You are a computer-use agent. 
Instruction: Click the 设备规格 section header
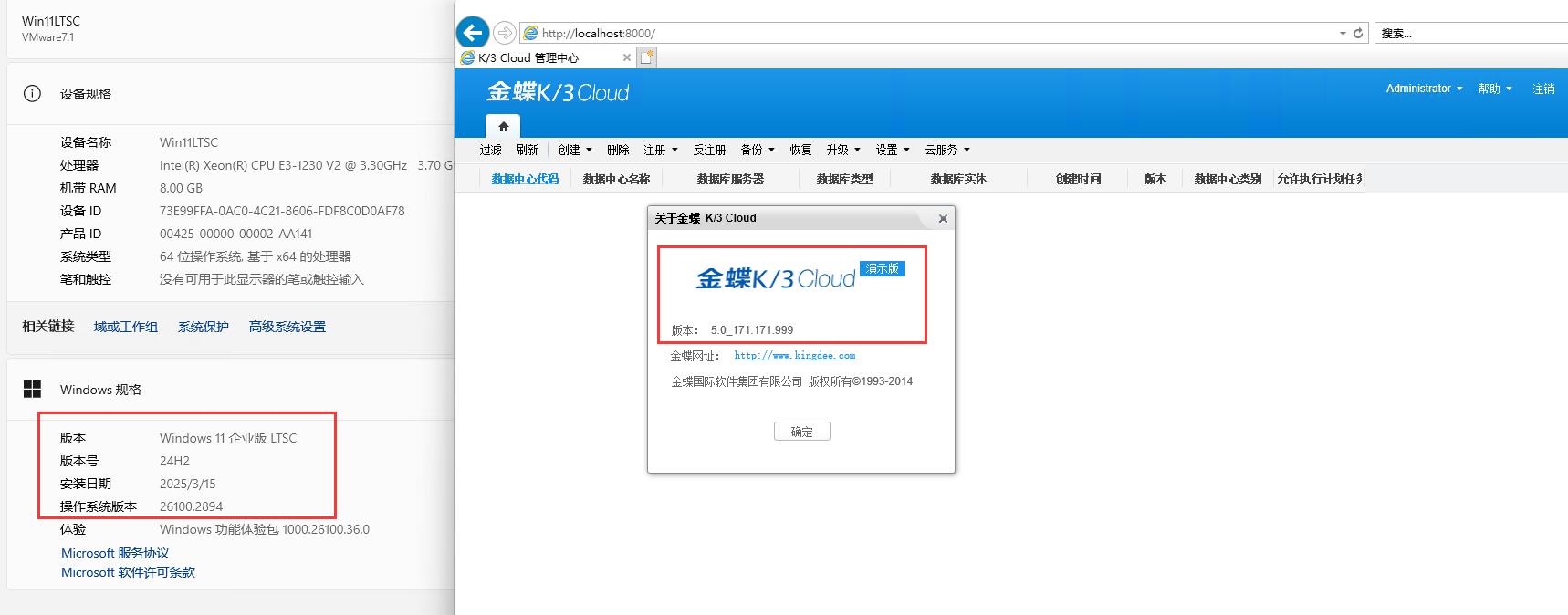point(86,94)
